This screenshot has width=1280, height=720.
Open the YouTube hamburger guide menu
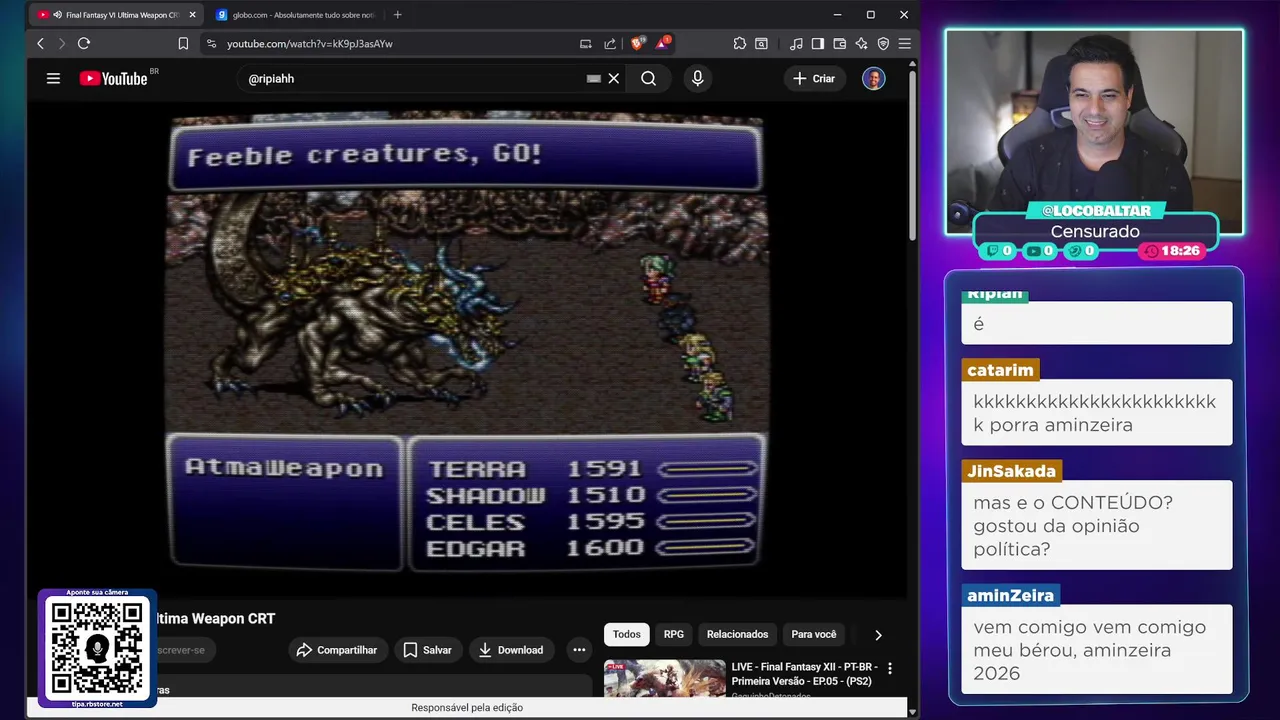[53, 78]
